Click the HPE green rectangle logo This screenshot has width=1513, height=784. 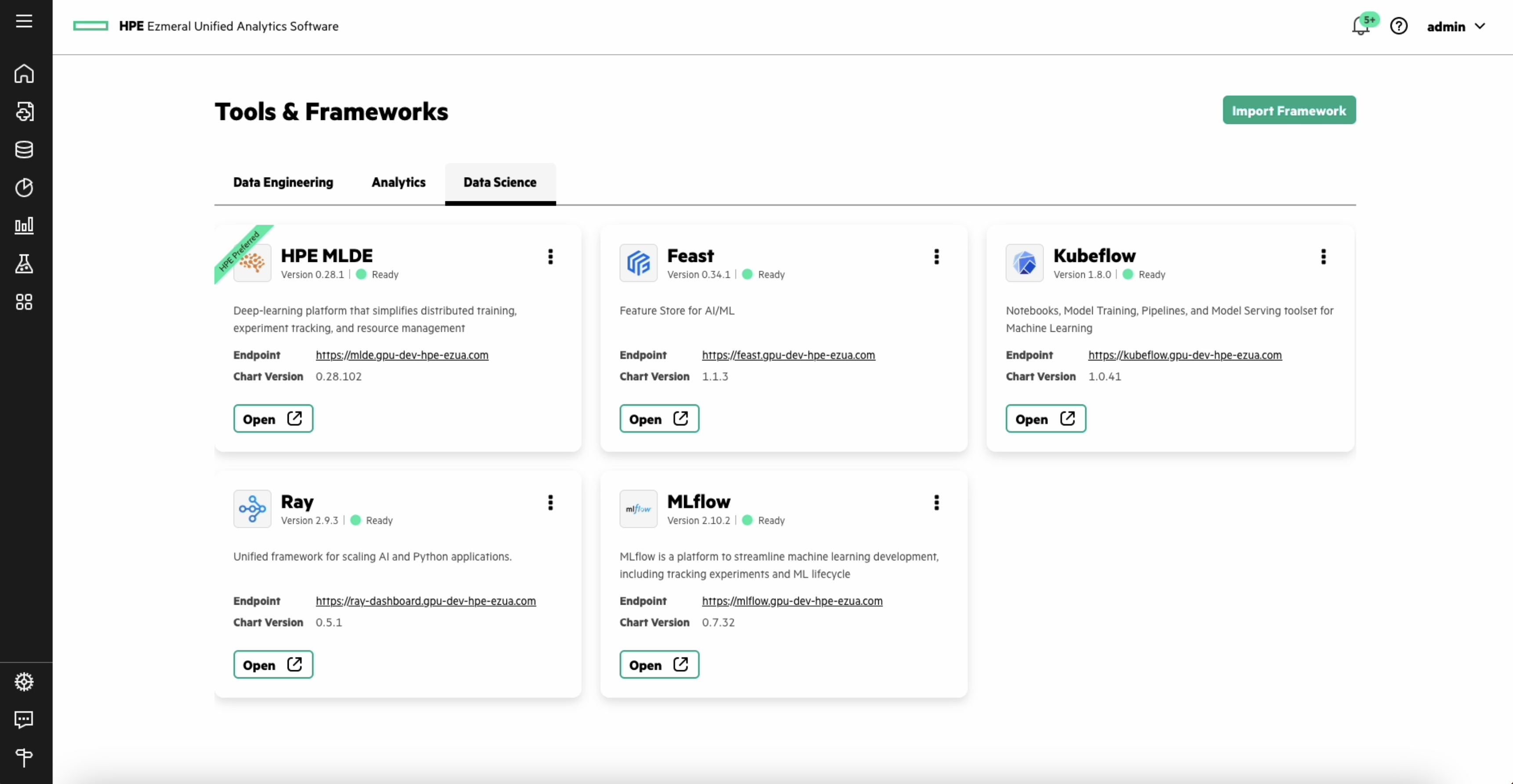point(91,26)
